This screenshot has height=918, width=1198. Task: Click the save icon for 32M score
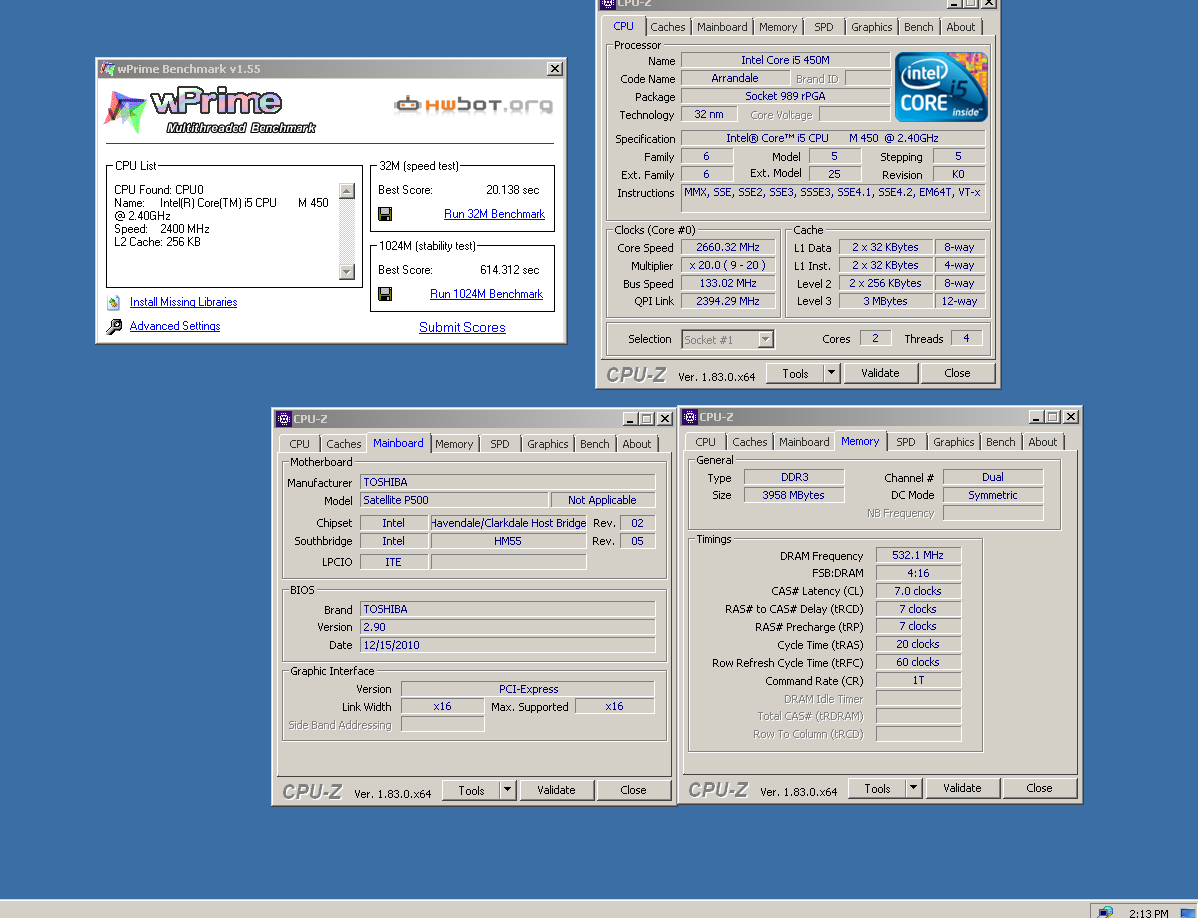coord(385,215)
